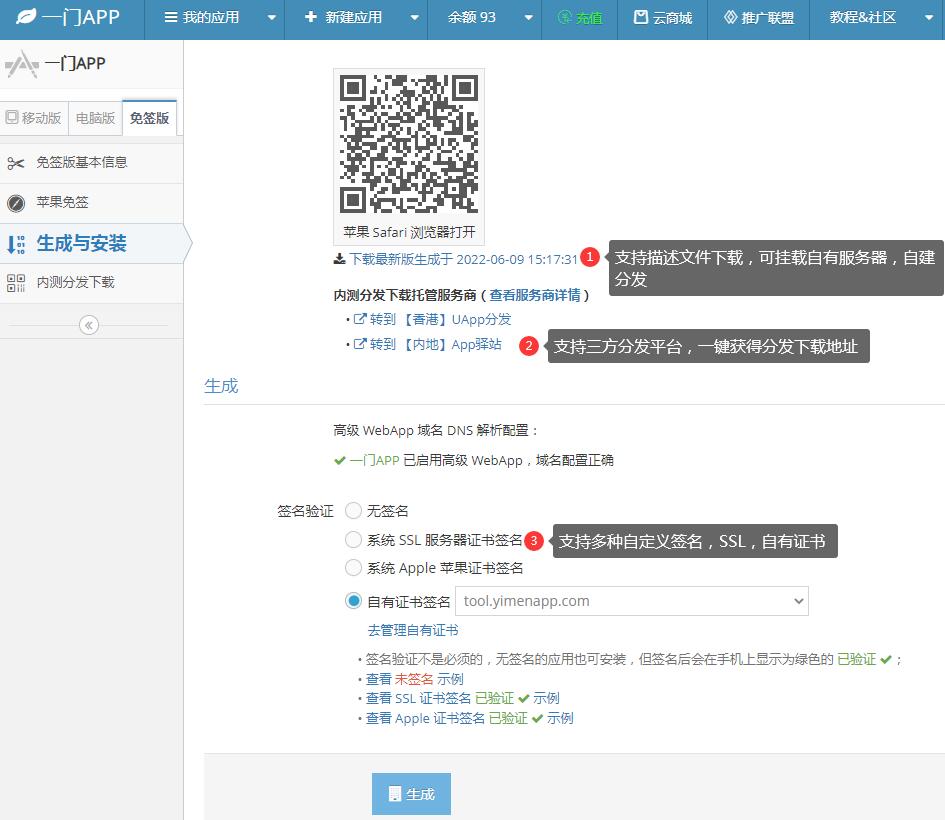Image resolution: width=945 pixels, height=820 pixels.
Task: Go to 转到【内地】App驿站 link
Action: point(435,344)
